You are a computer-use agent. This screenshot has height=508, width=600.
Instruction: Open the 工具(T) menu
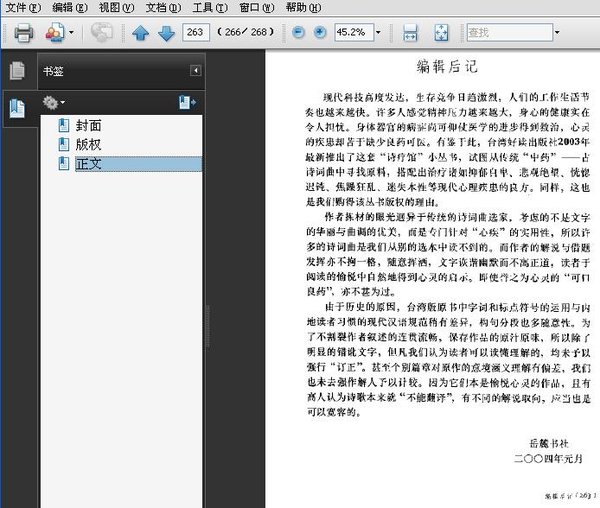210,7
